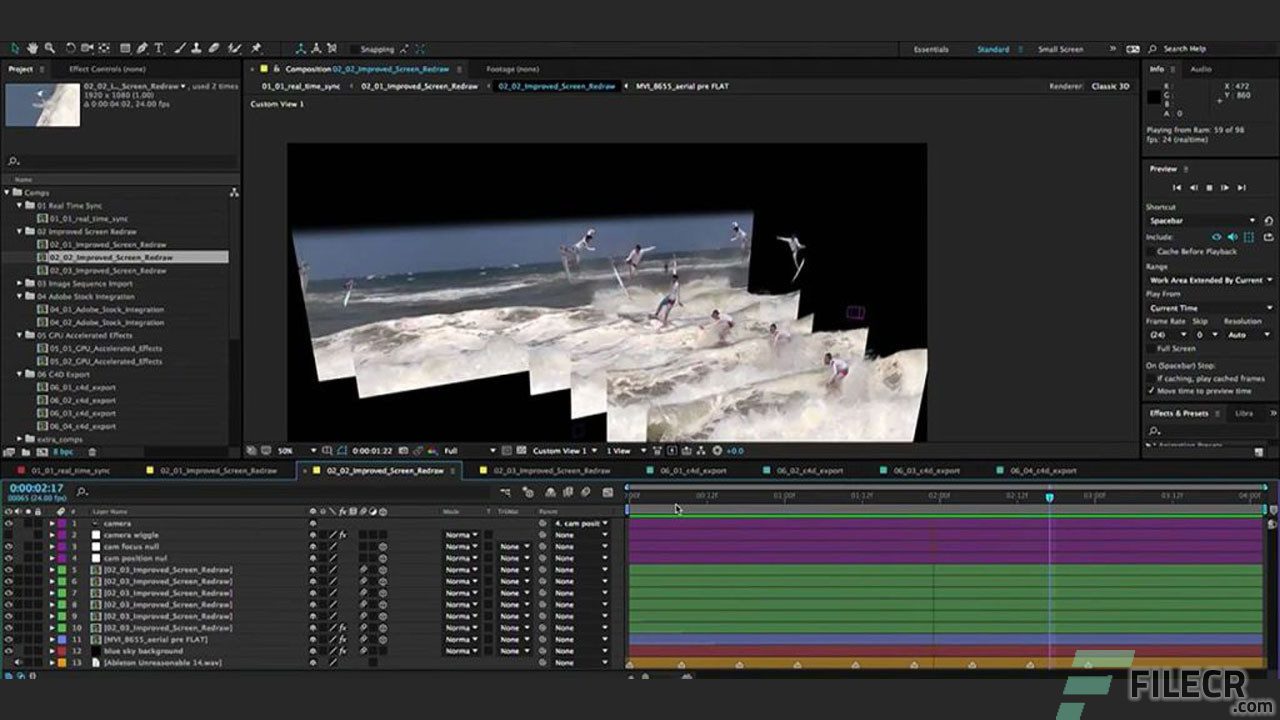The width and height of the screenshot is (1280, 720).
Task: Choose the Type tool
Action: coord(158,48)
